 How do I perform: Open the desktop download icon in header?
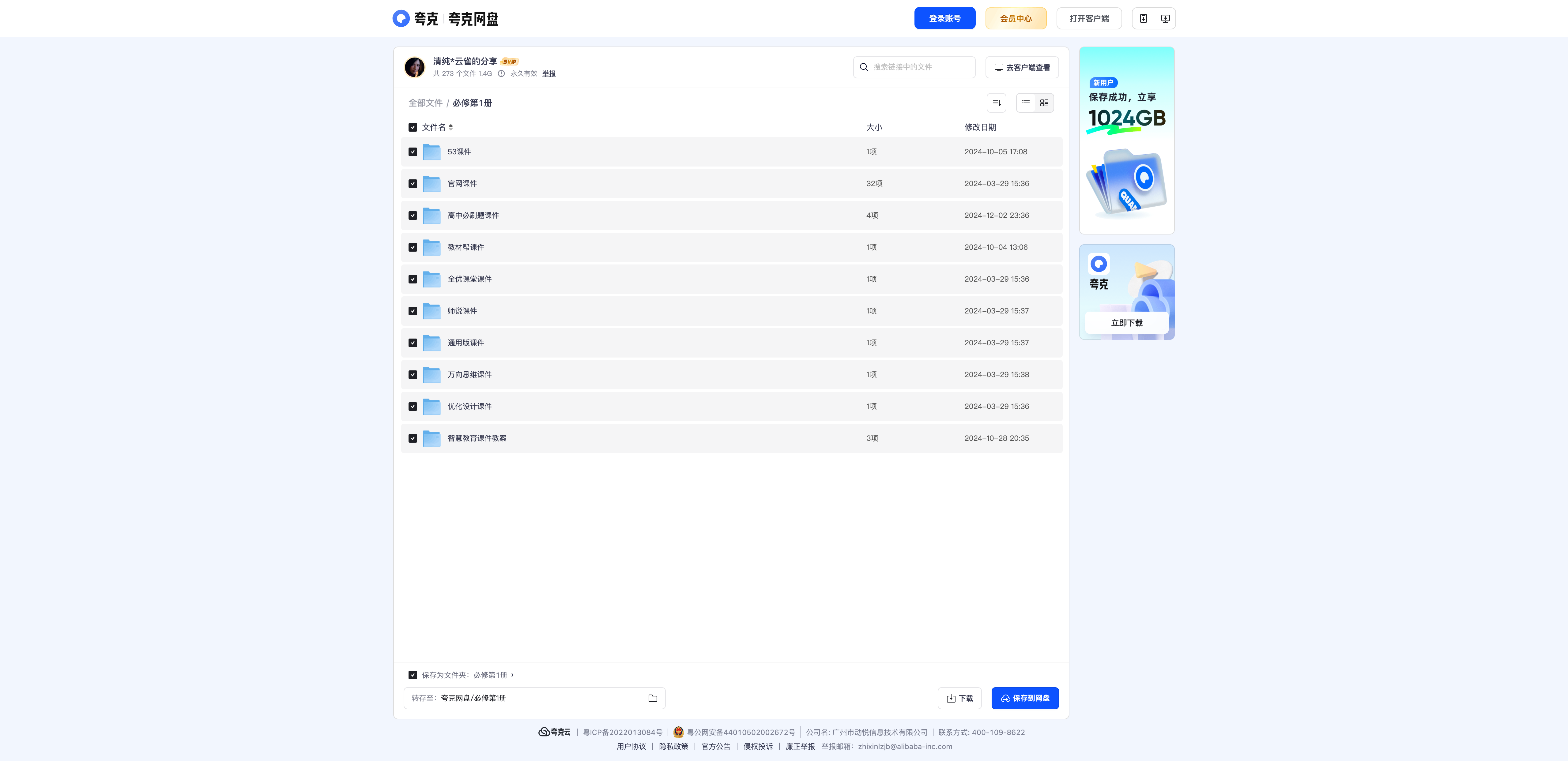(1165, 18)
